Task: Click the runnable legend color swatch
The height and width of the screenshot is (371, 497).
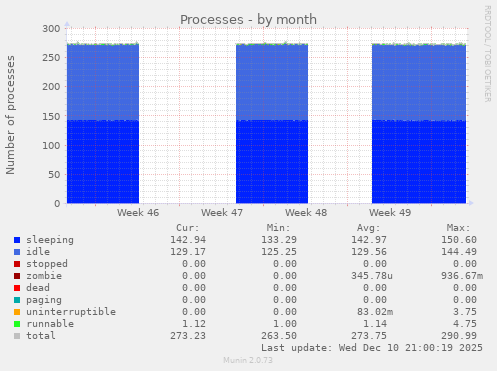Action: 17,324
